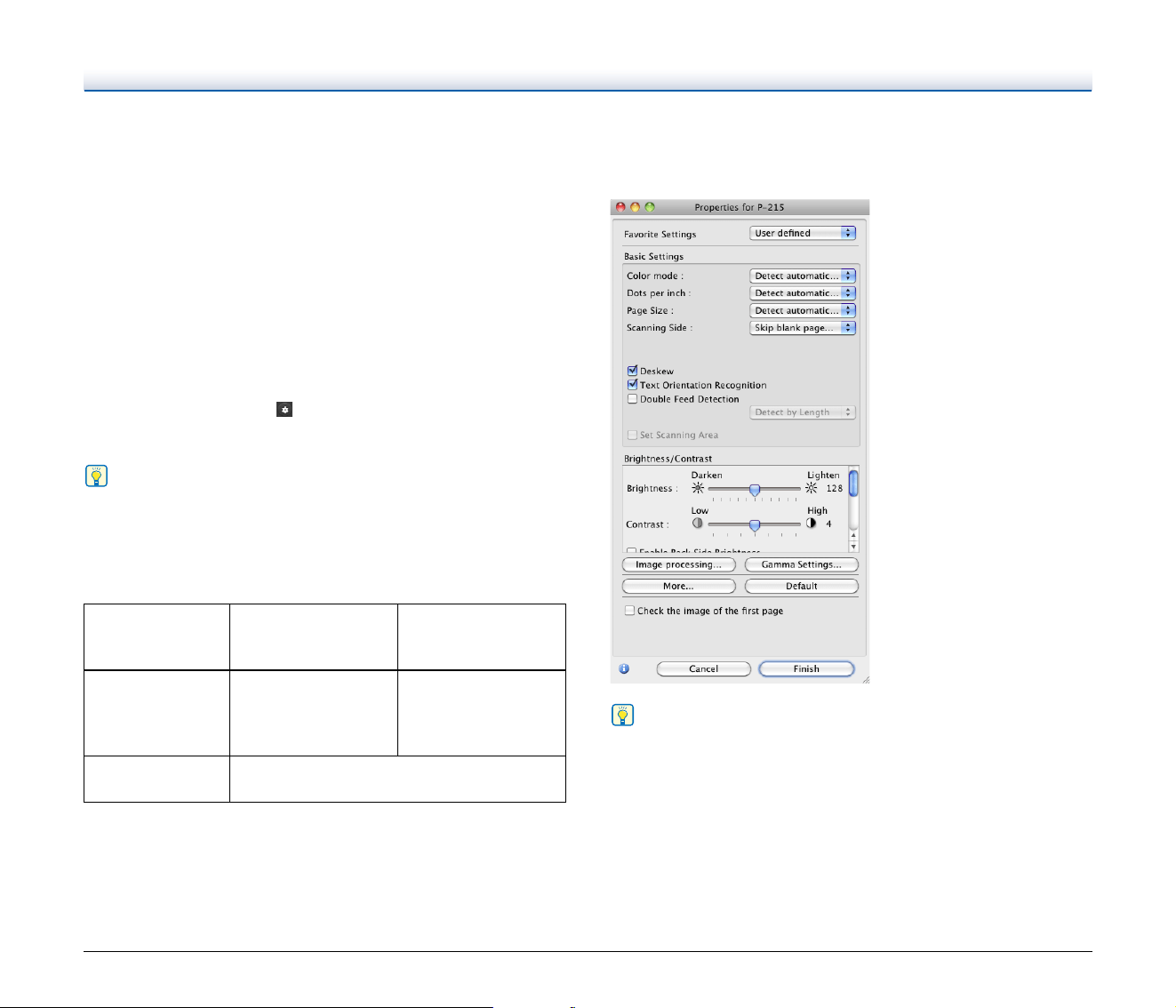Enable Double Feed Detection
This screenshot has width=1176, height=1008.
(x=633, y=399)
